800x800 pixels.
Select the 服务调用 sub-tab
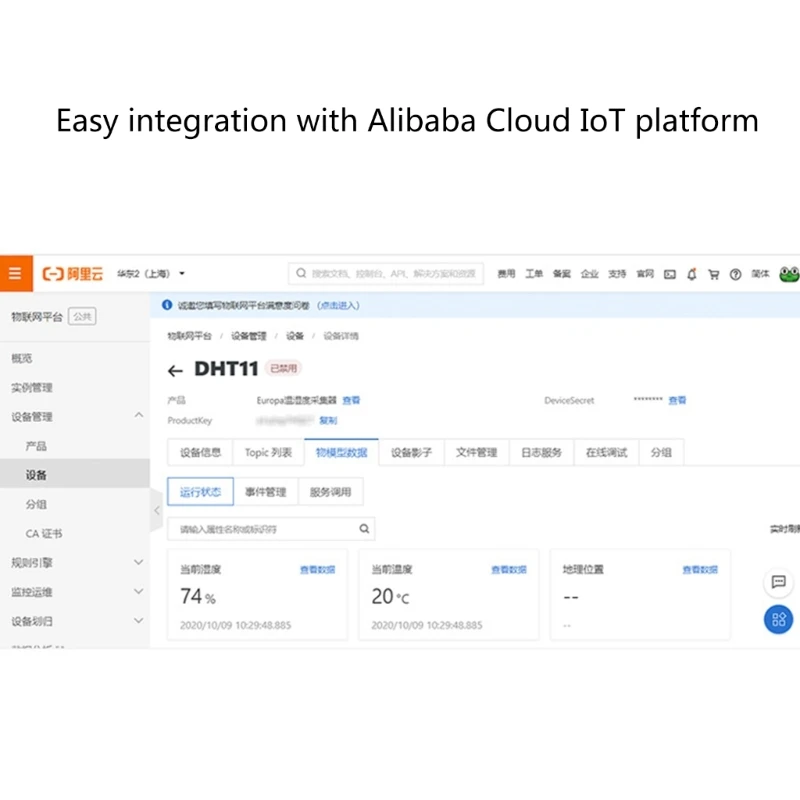tap(331, 492)
